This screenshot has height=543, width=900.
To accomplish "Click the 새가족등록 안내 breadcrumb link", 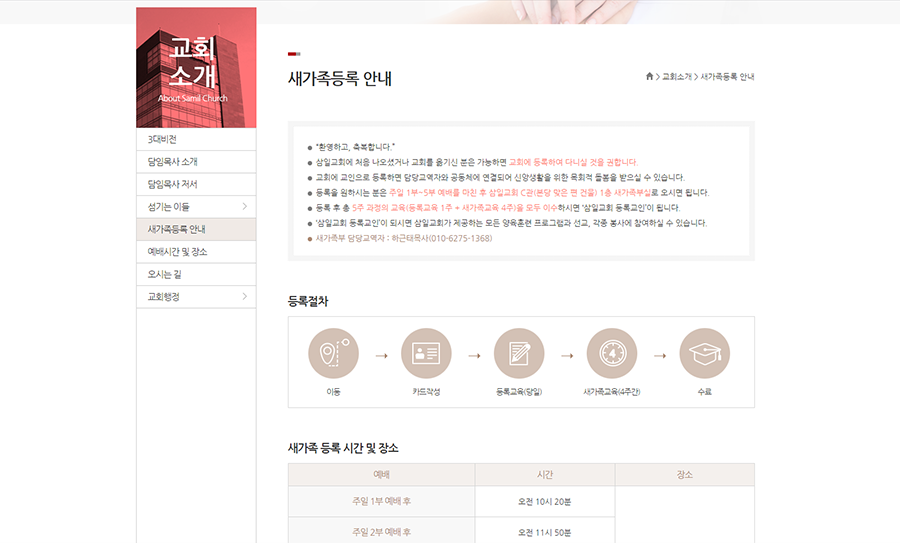I will click(727, 76).
